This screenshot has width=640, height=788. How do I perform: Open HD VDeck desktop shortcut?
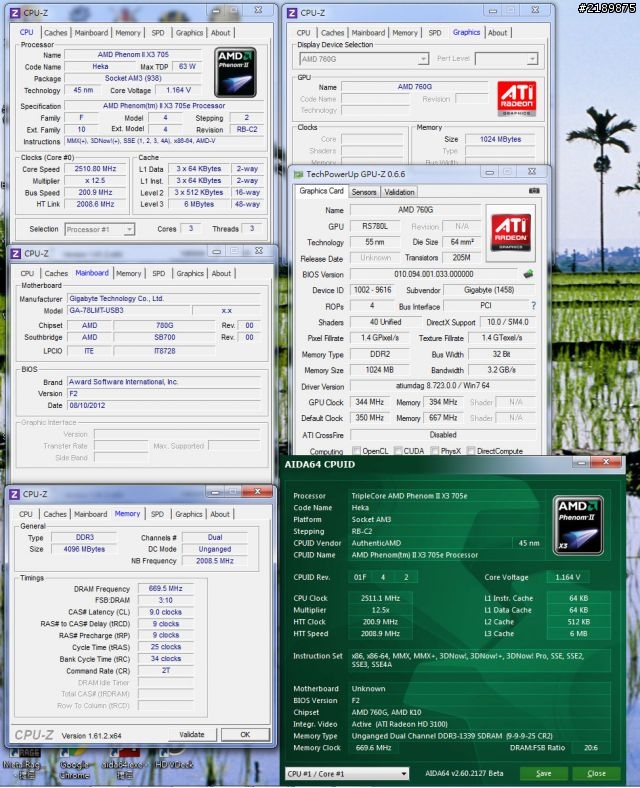[174, 760]
